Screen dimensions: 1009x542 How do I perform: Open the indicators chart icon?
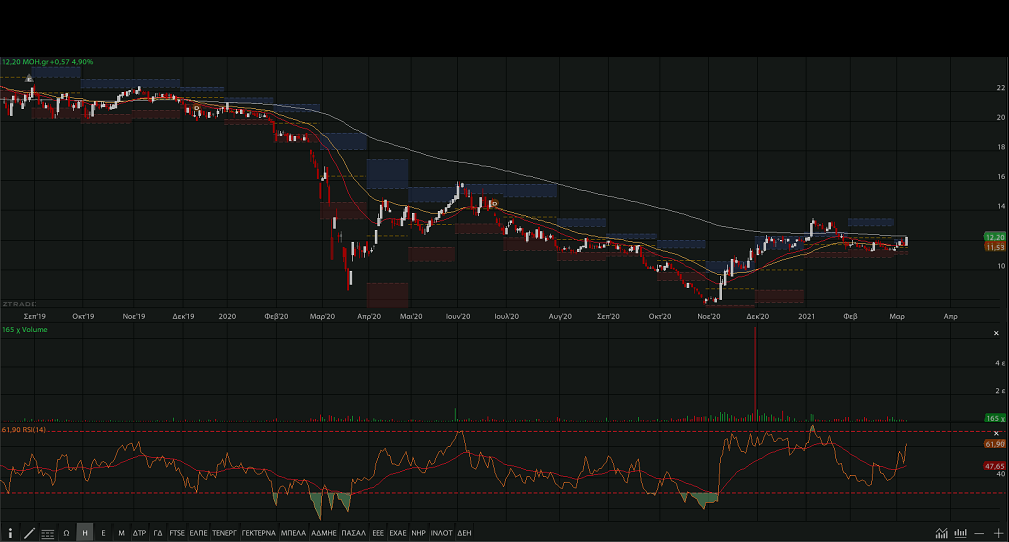(941, 533)
